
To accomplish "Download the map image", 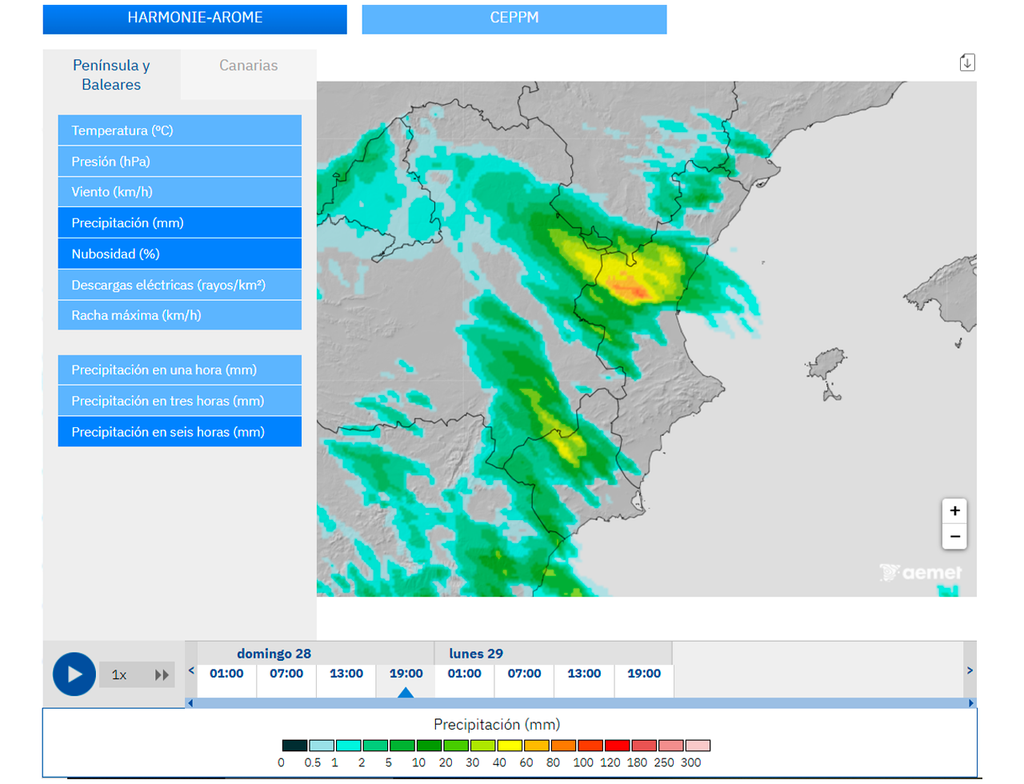I will click(x=966, y=63).
